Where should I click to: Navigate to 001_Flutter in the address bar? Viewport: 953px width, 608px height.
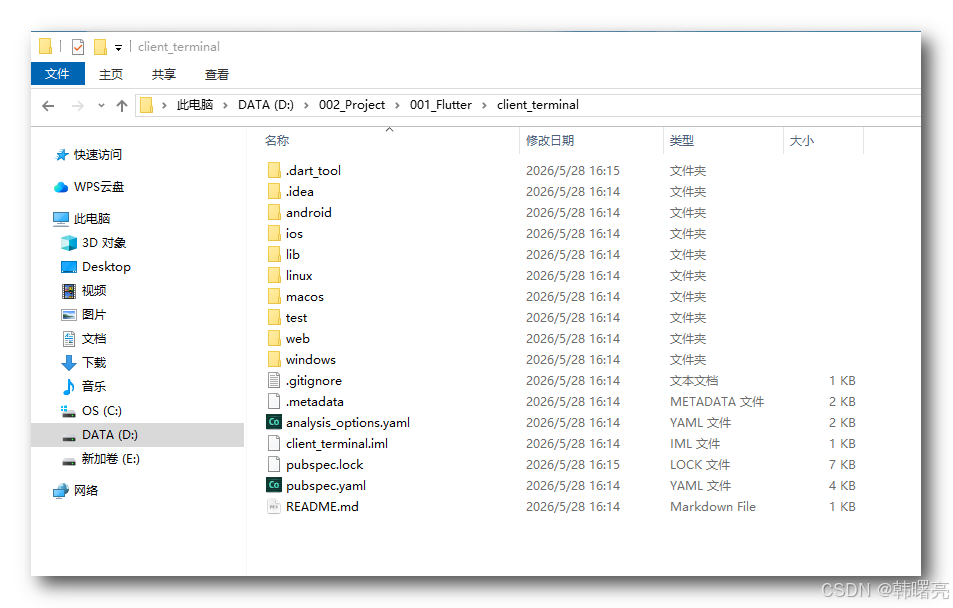[x=441, y=105]
